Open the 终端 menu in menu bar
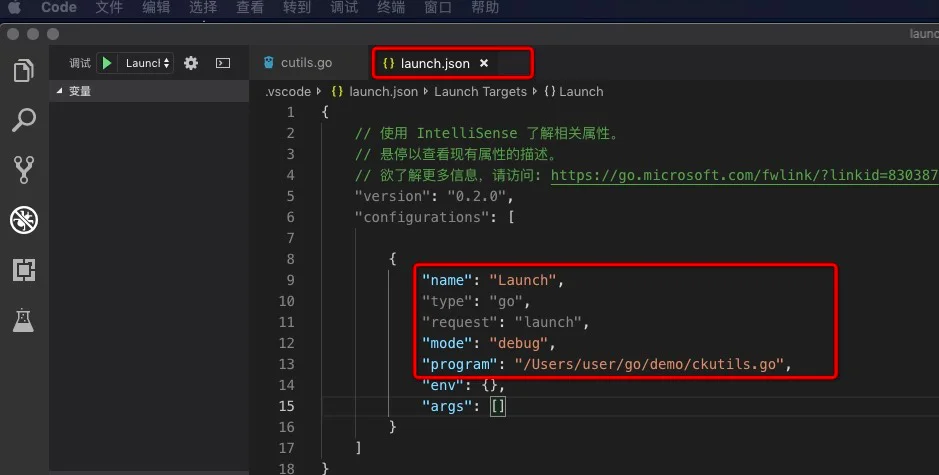 [x=391, y=8]
